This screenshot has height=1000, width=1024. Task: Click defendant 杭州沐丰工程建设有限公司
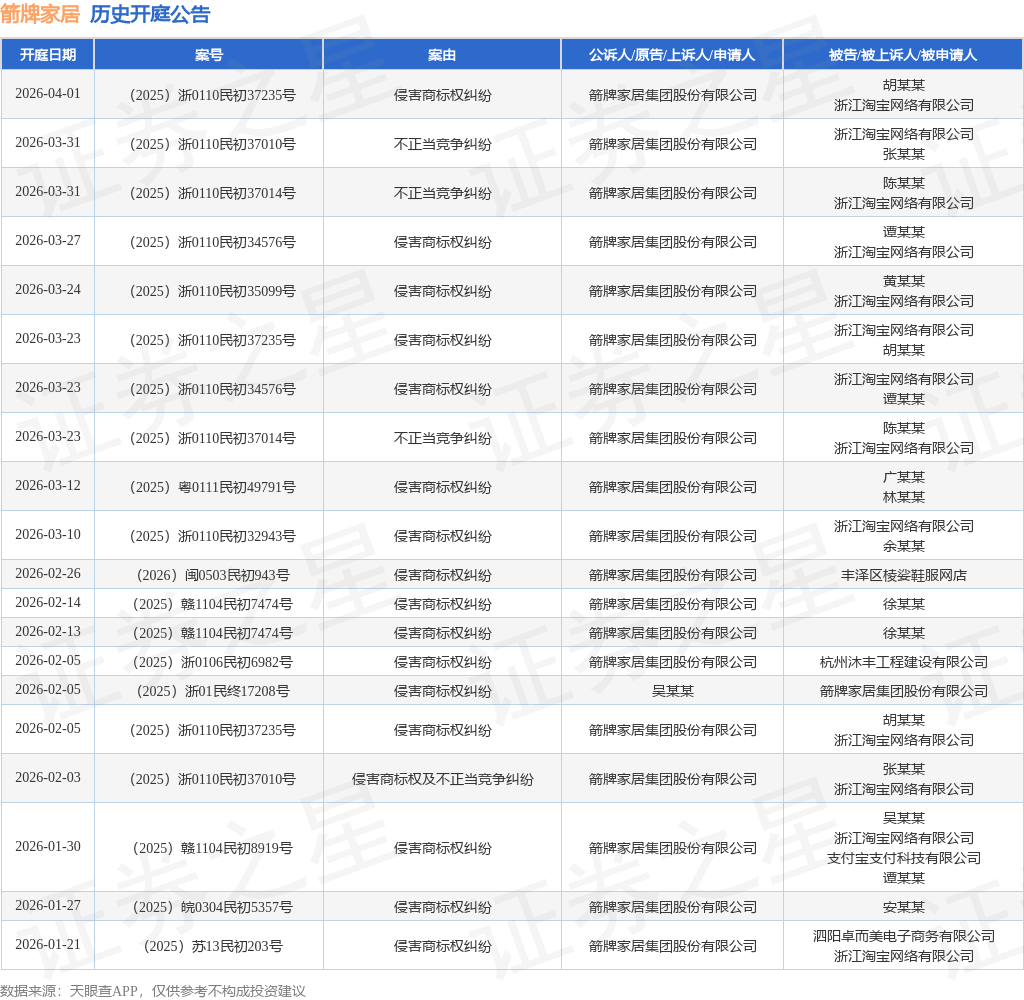pyautogui.click(x=903, y=662)
